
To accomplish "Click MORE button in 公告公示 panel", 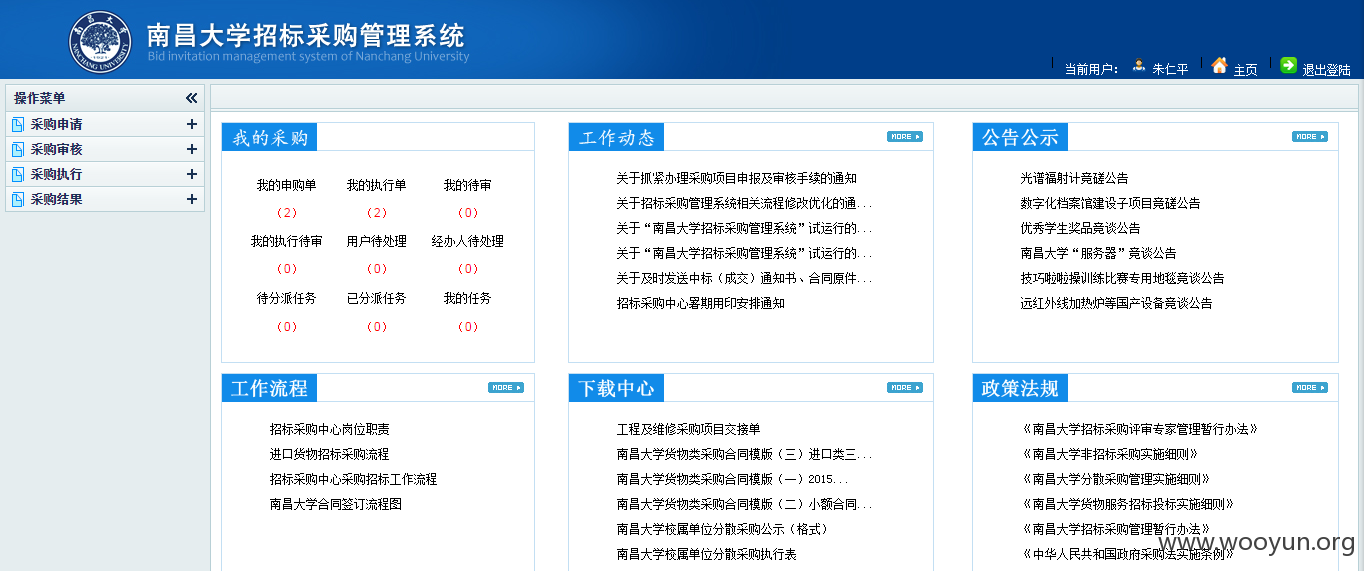I will coord(1309,136).
